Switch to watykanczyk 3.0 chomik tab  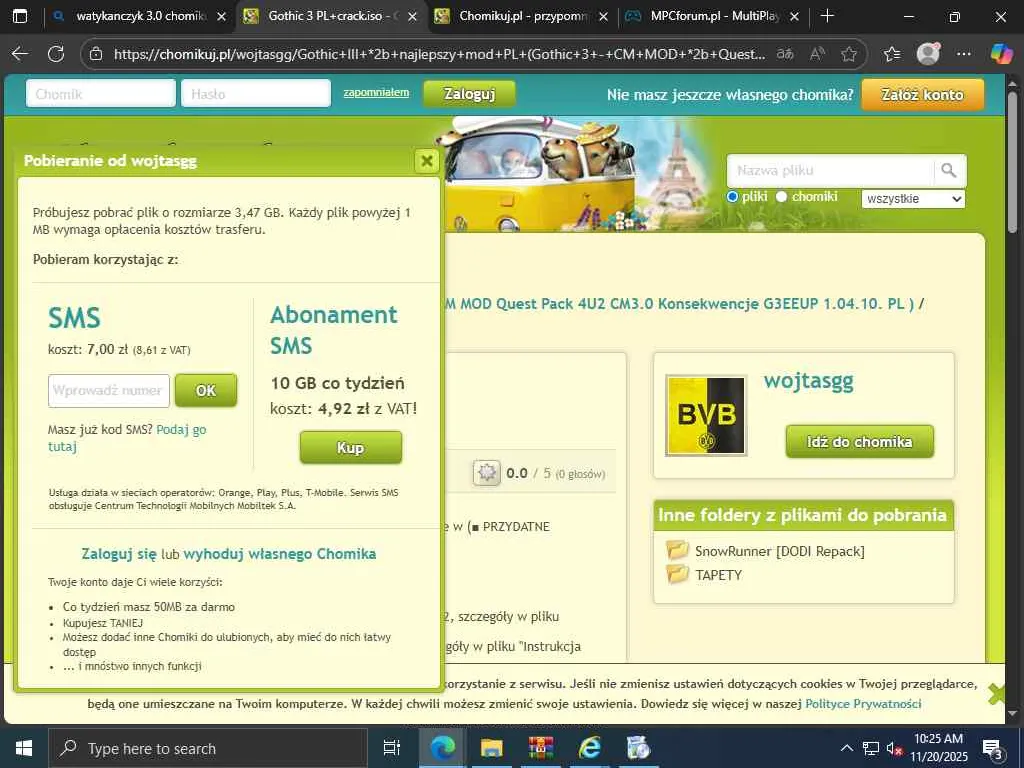pos(140,16)
